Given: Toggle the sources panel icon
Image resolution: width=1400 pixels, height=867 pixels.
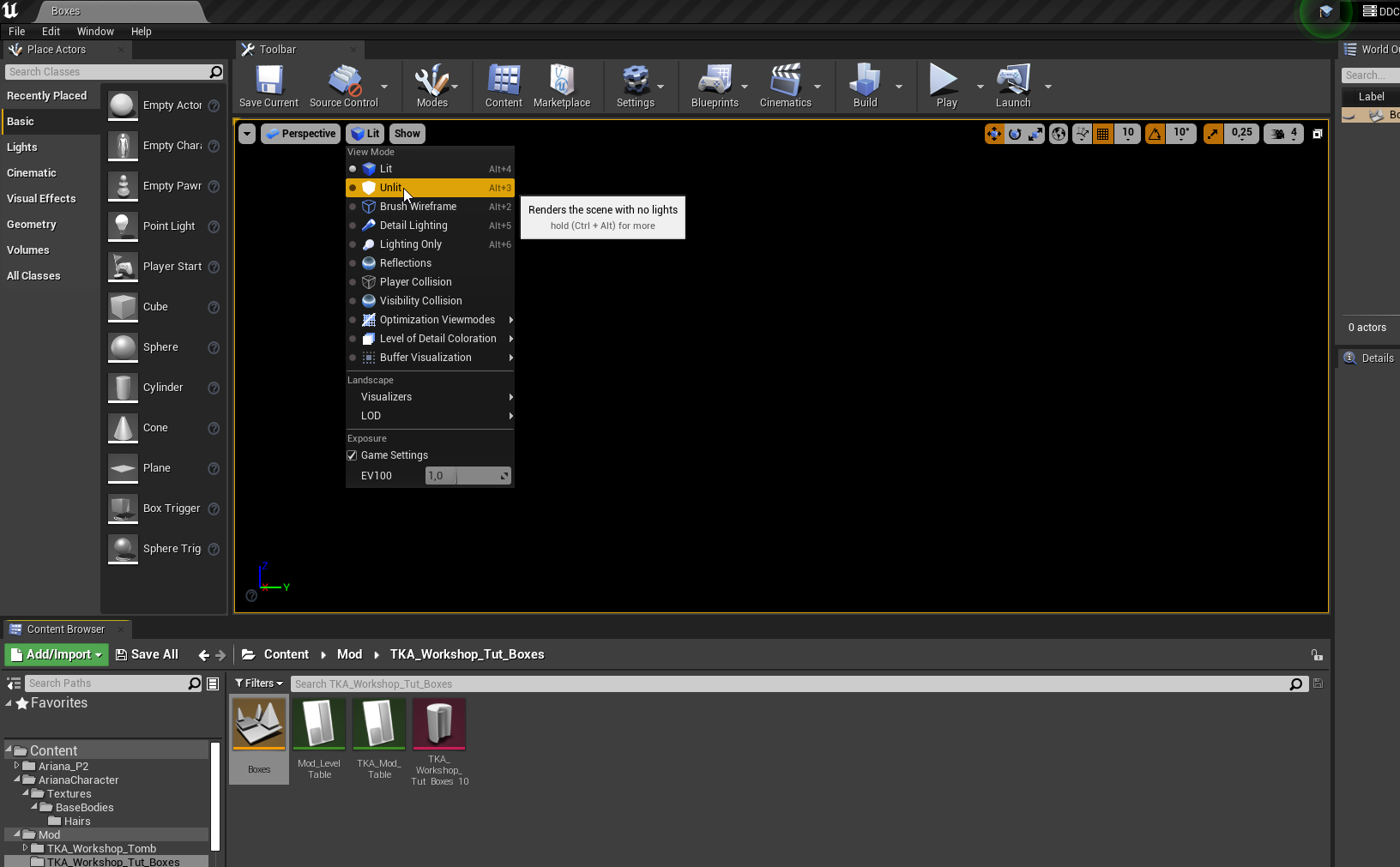Looking at the screenshot, I should tap(14, 683).
